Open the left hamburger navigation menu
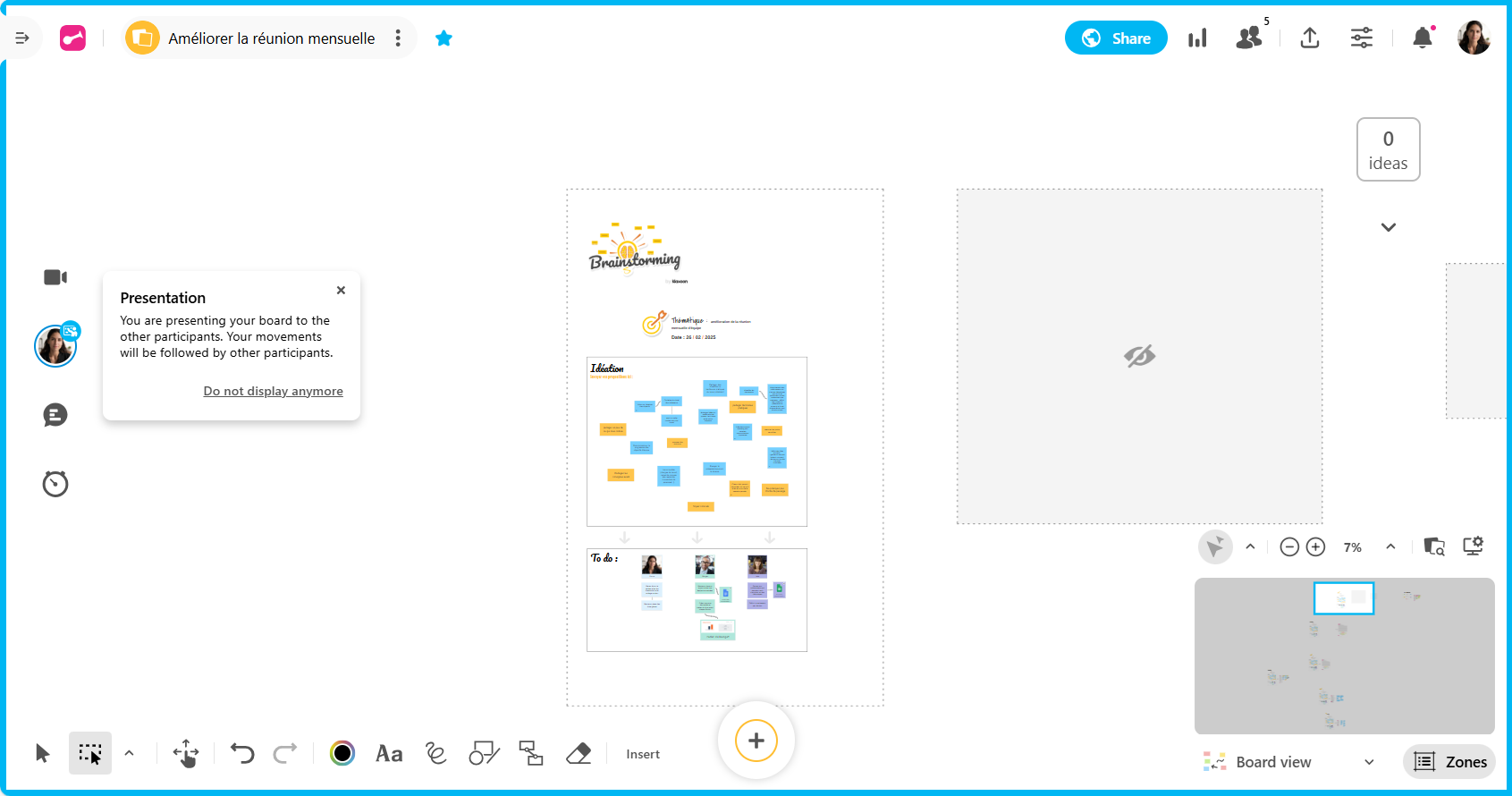 coord(22,38)
